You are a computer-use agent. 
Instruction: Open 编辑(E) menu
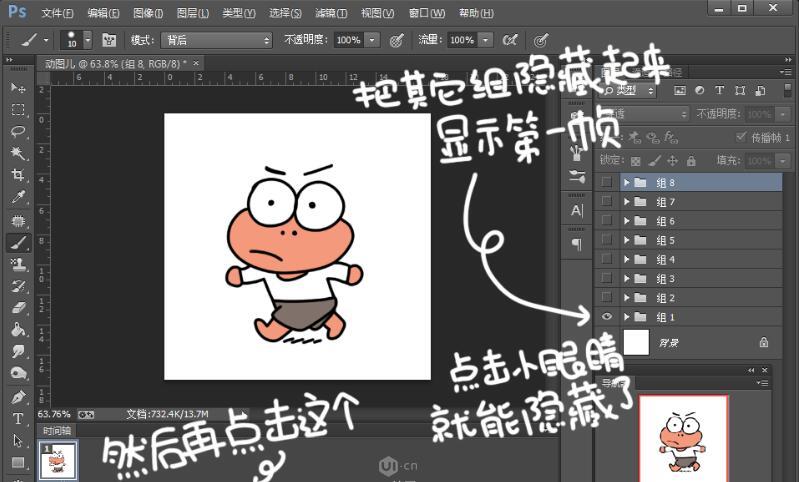[103, 13]
